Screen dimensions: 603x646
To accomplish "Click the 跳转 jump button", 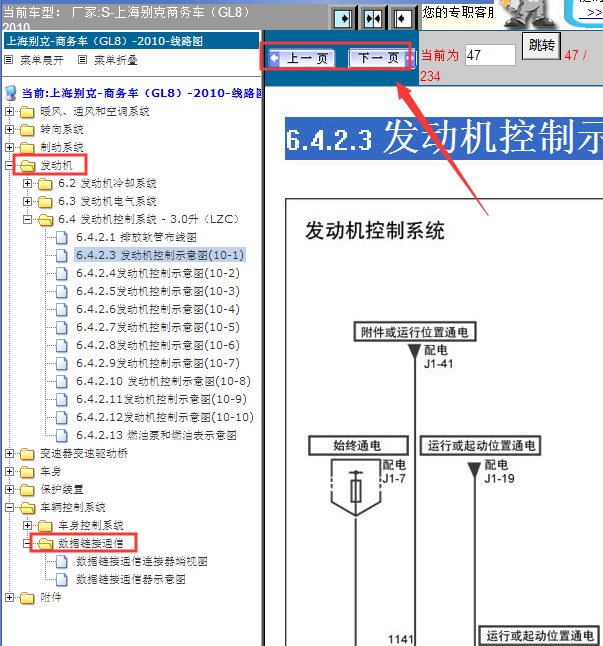I will click(x=542, y=45).
